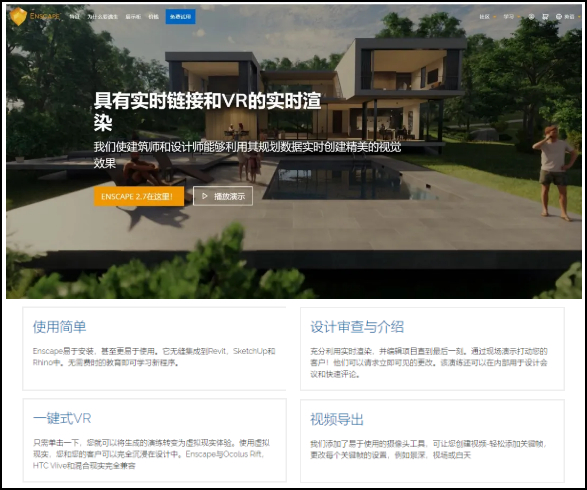Open the 展示柜 nav menu item
The height and width of the screenshot is (490, 587).
coord(133,16)
